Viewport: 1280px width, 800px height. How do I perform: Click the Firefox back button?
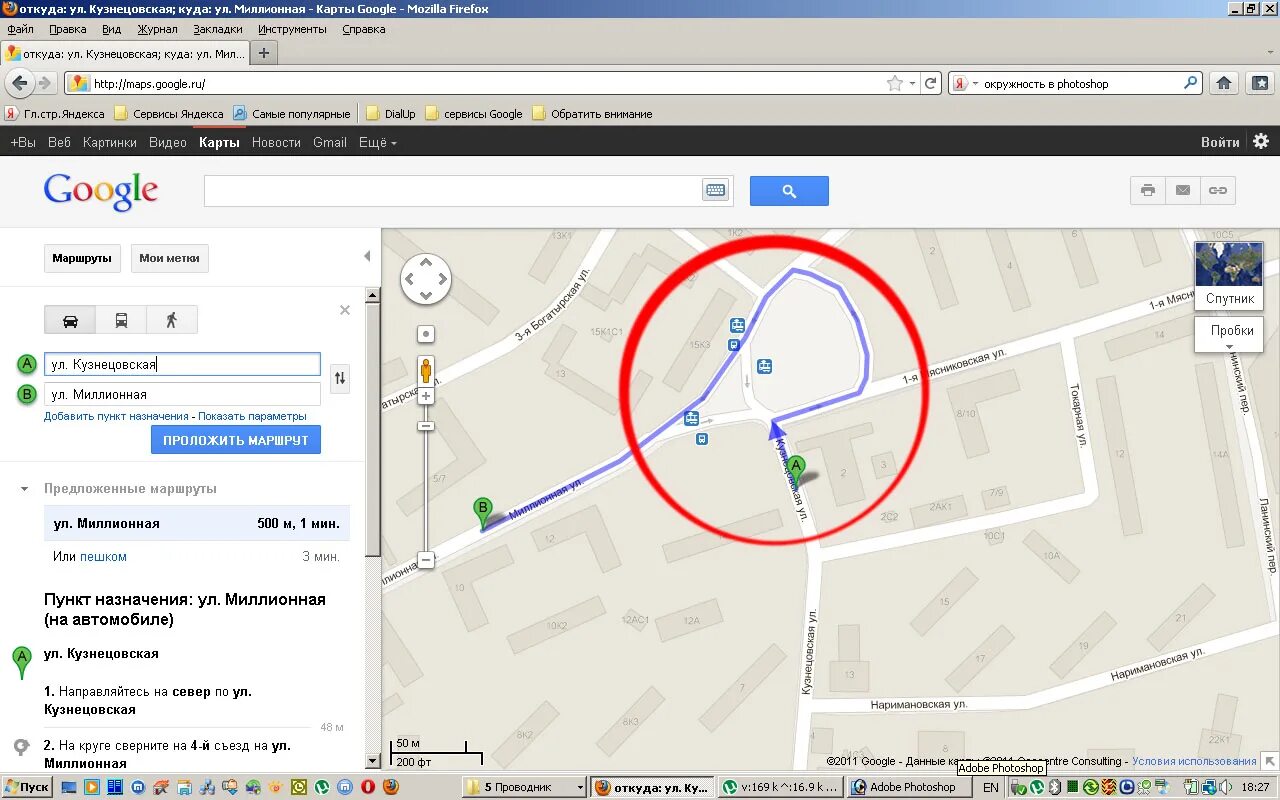[x=19, y=83]
